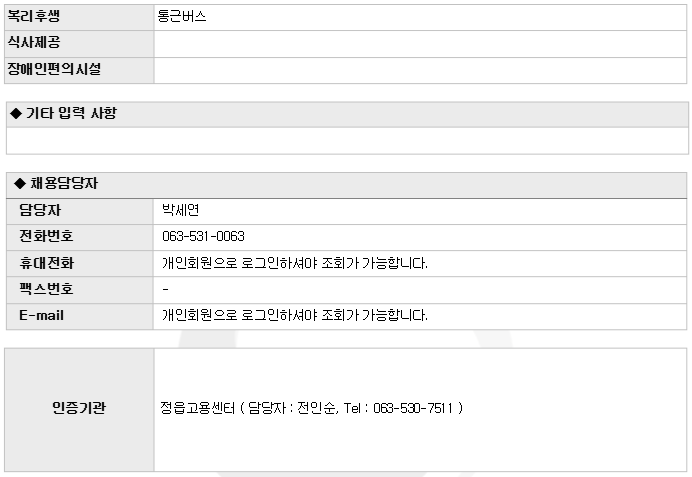Click the 기타 입력 사항 section header text
The width and height of the screenshot is (692, 477).
[x=71, y=114]
